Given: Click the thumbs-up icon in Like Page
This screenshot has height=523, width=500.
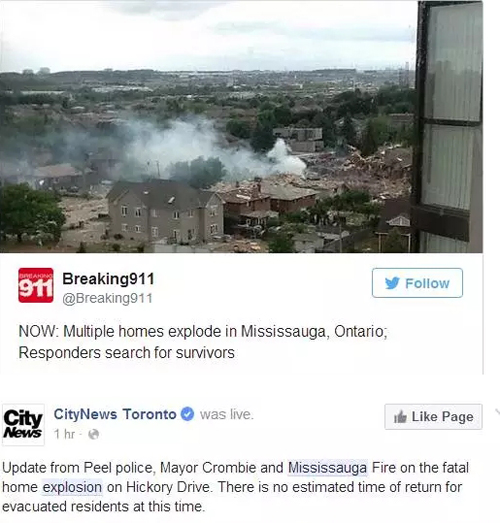Looking at the screenshot, I should [x=400, y=417].
